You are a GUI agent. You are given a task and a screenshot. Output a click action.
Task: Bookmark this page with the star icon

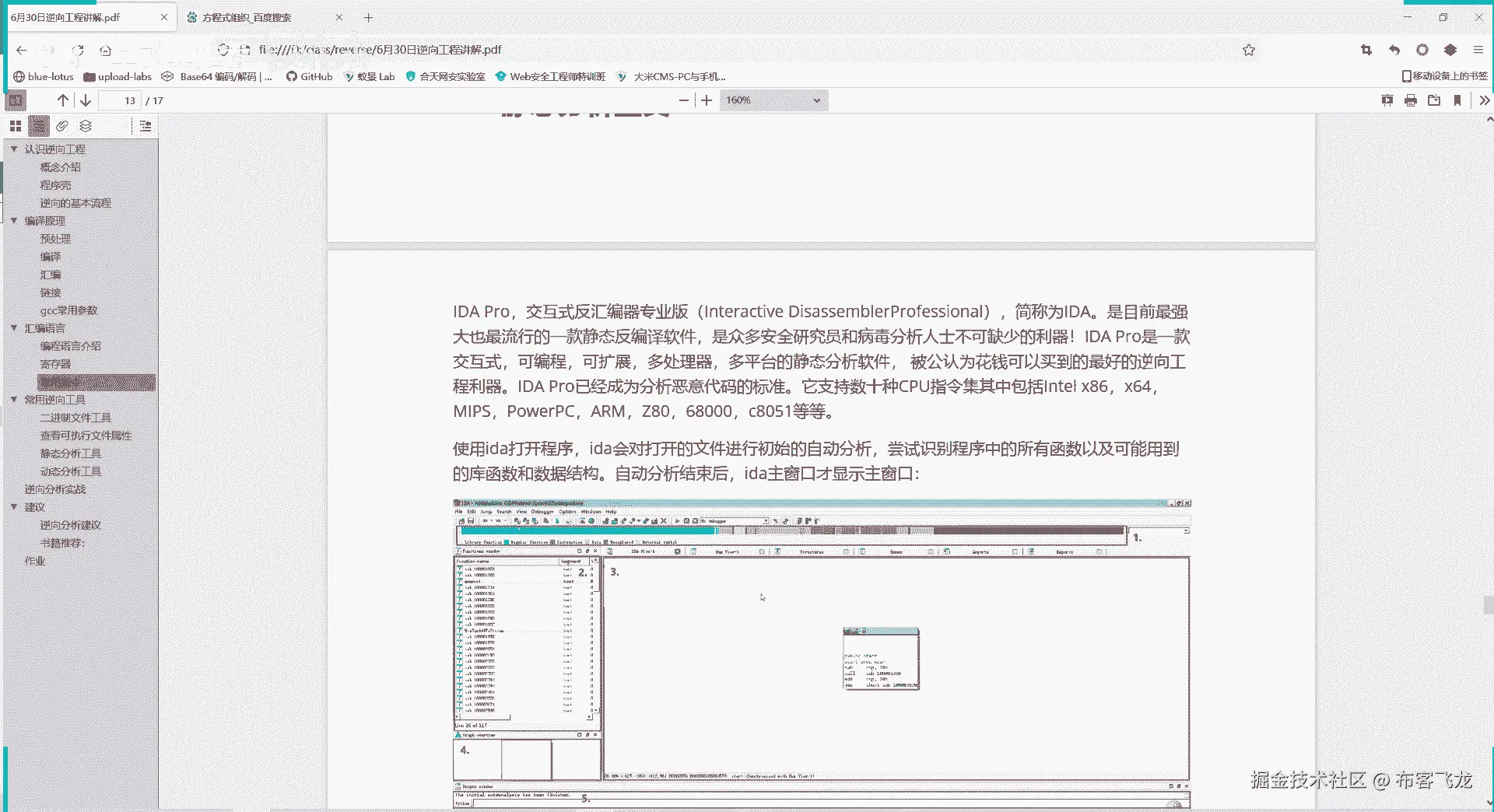[x=1249, y=50]
